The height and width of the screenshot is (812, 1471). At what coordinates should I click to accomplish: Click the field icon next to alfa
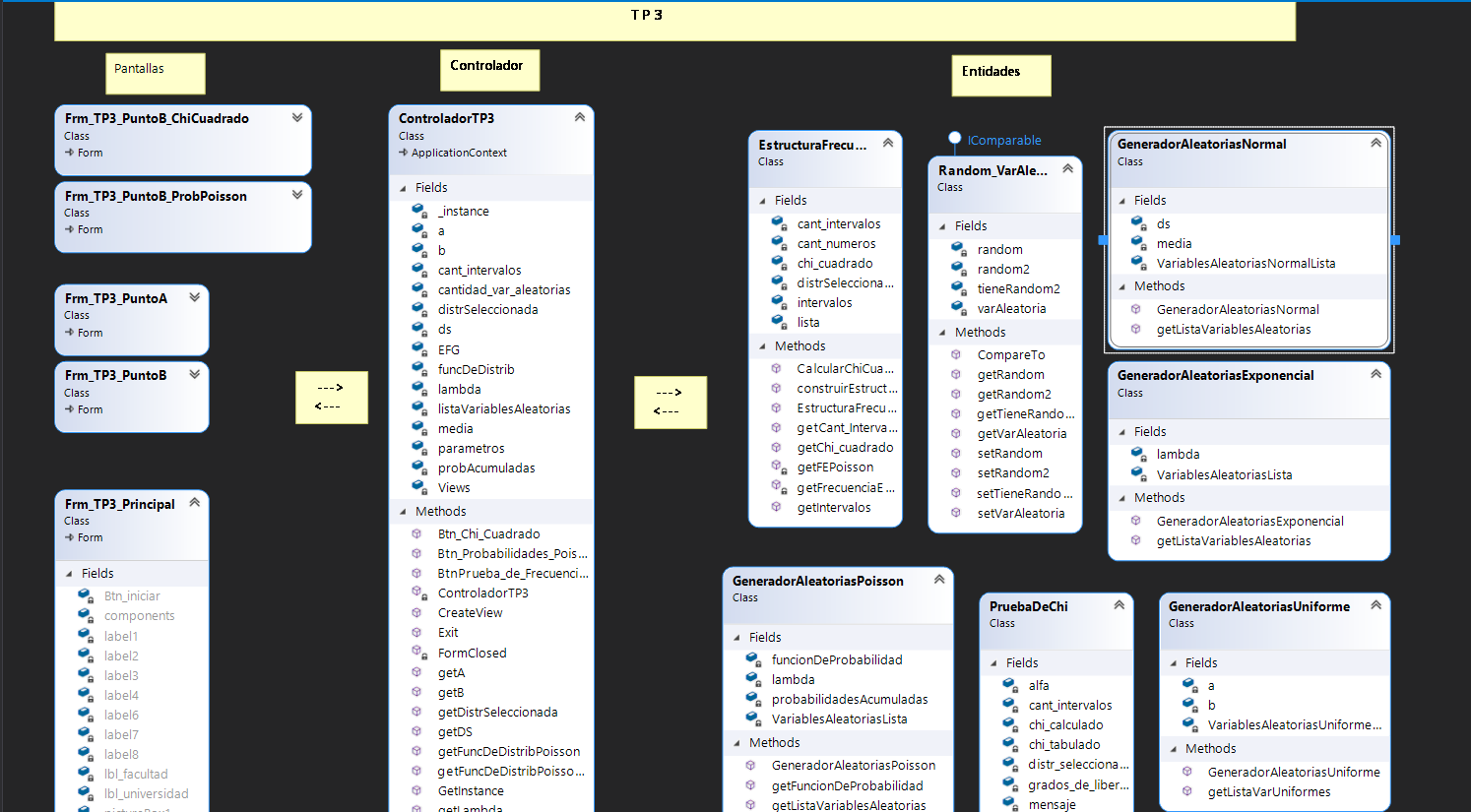(1009, 685)
